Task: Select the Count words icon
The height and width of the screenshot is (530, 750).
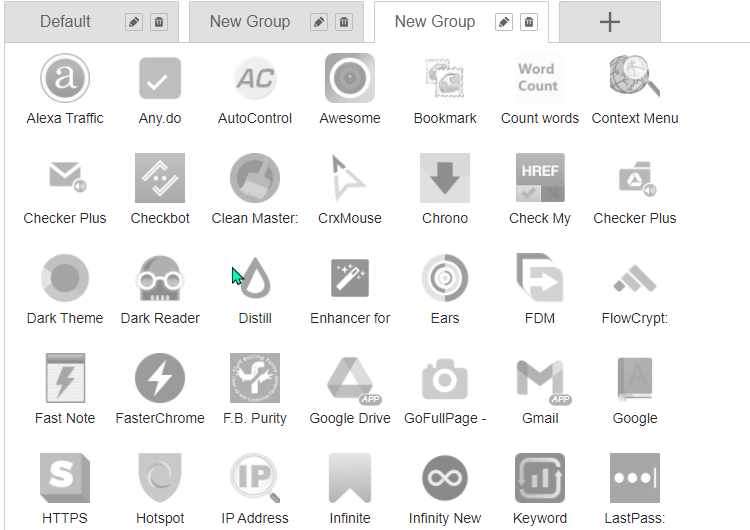Action: point(540,78)
